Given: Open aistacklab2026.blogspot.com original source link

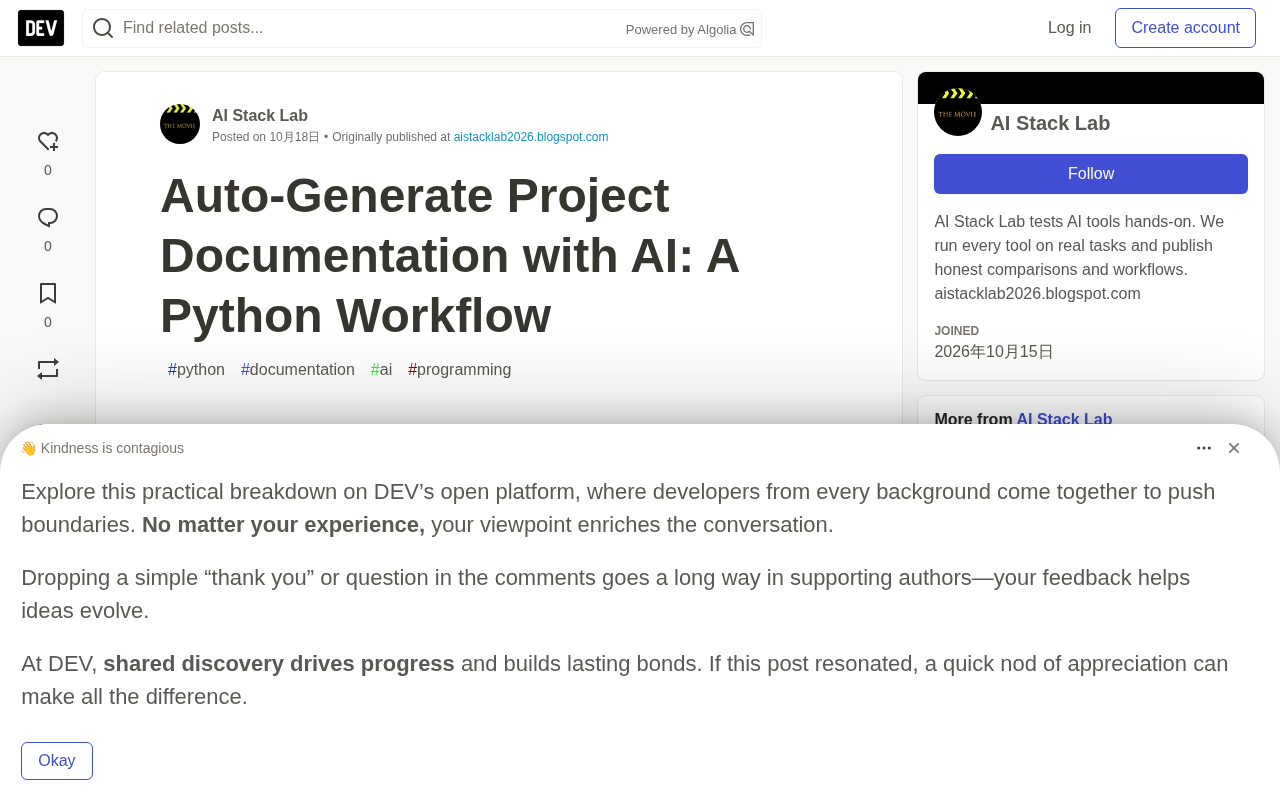Looking at the screenshot, I should point(531,137).
